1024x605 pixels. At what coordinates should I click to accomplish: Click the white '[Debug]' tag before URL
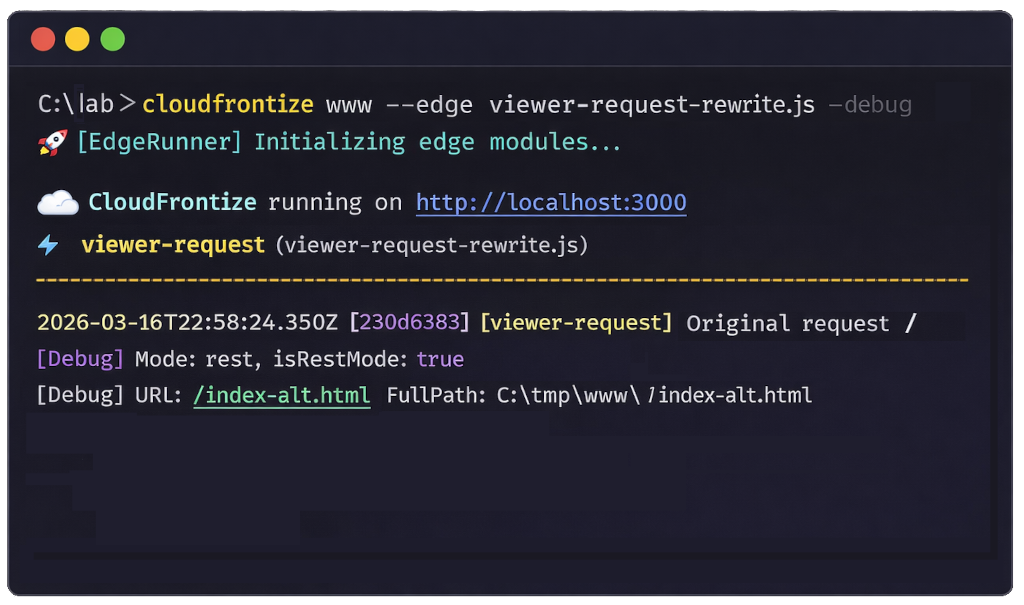coord(80,395)
